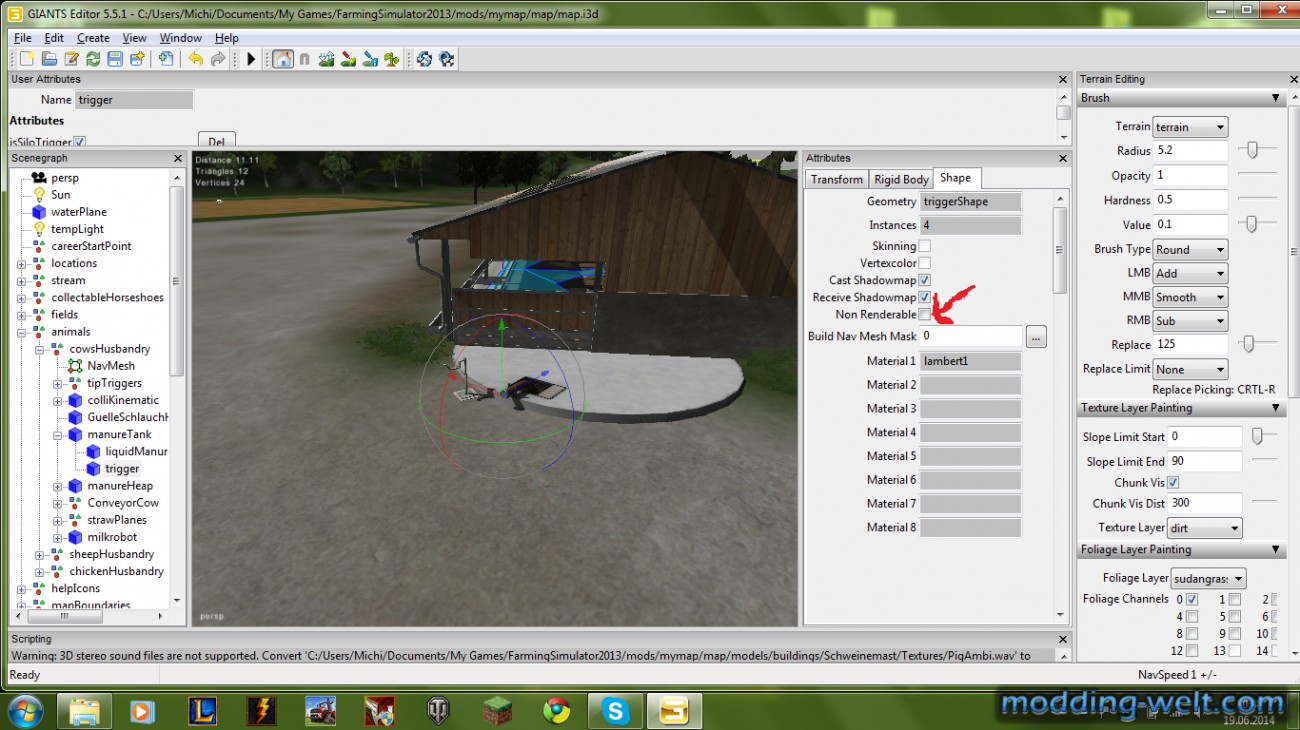1300x730 pixels.
Task: Open the Window menu
Action: pyautogui.click(x=180, y=38)
